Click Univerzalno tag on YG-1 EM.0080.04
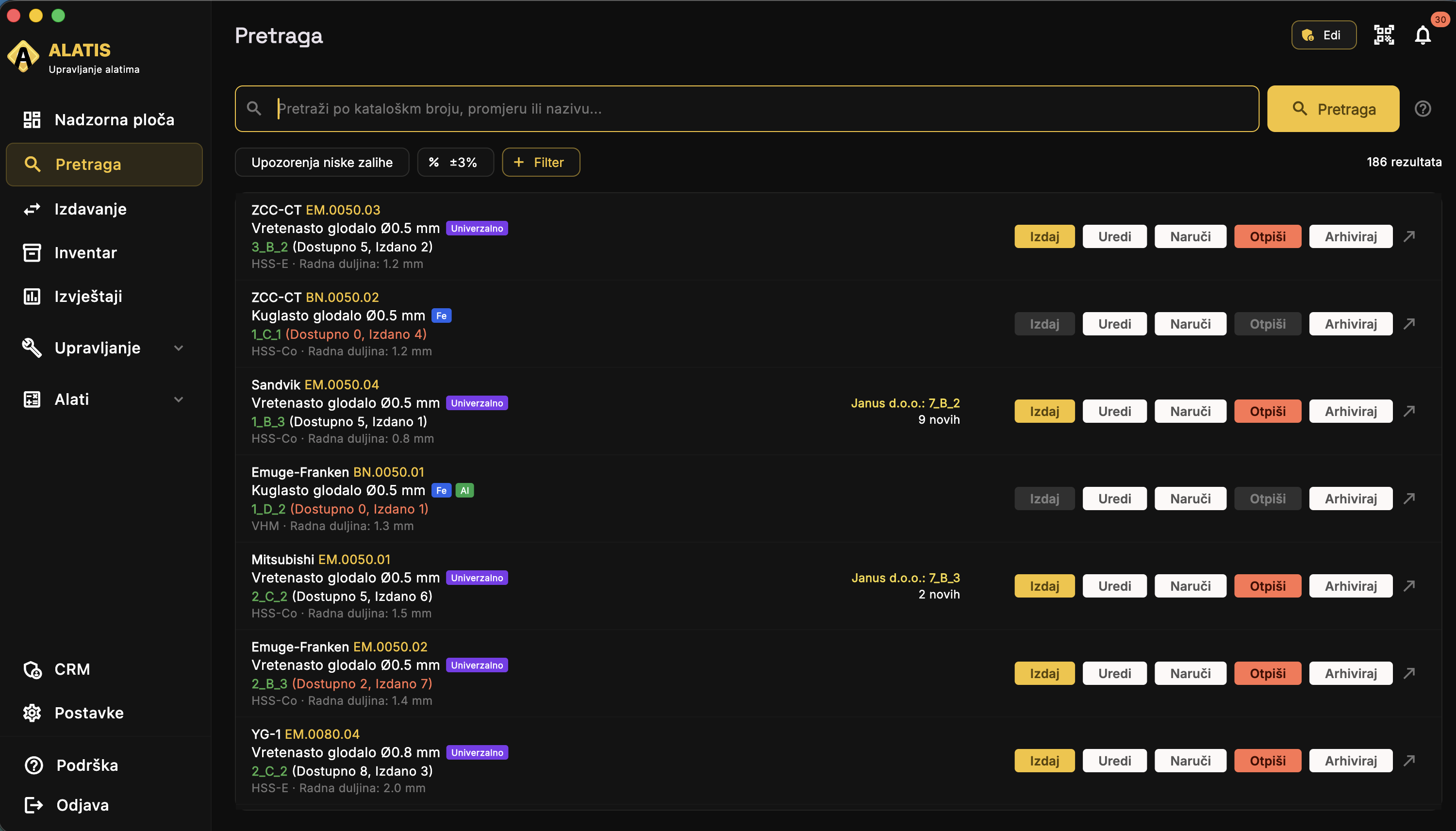Screen dimensions: 1456x831 [477, 752]
